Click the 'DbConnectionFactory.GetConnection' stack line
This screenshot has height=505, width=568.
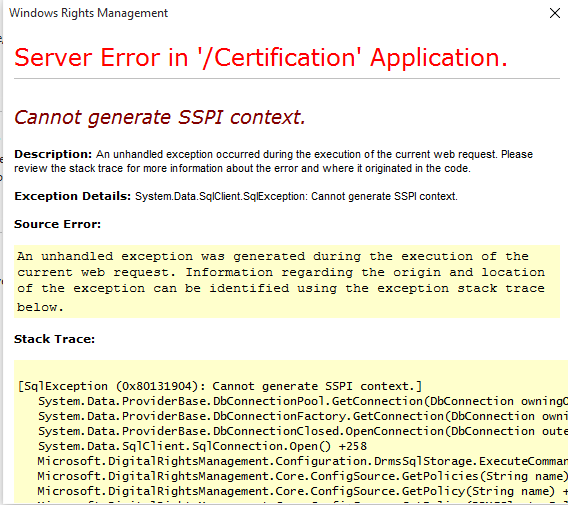[303, 416]
